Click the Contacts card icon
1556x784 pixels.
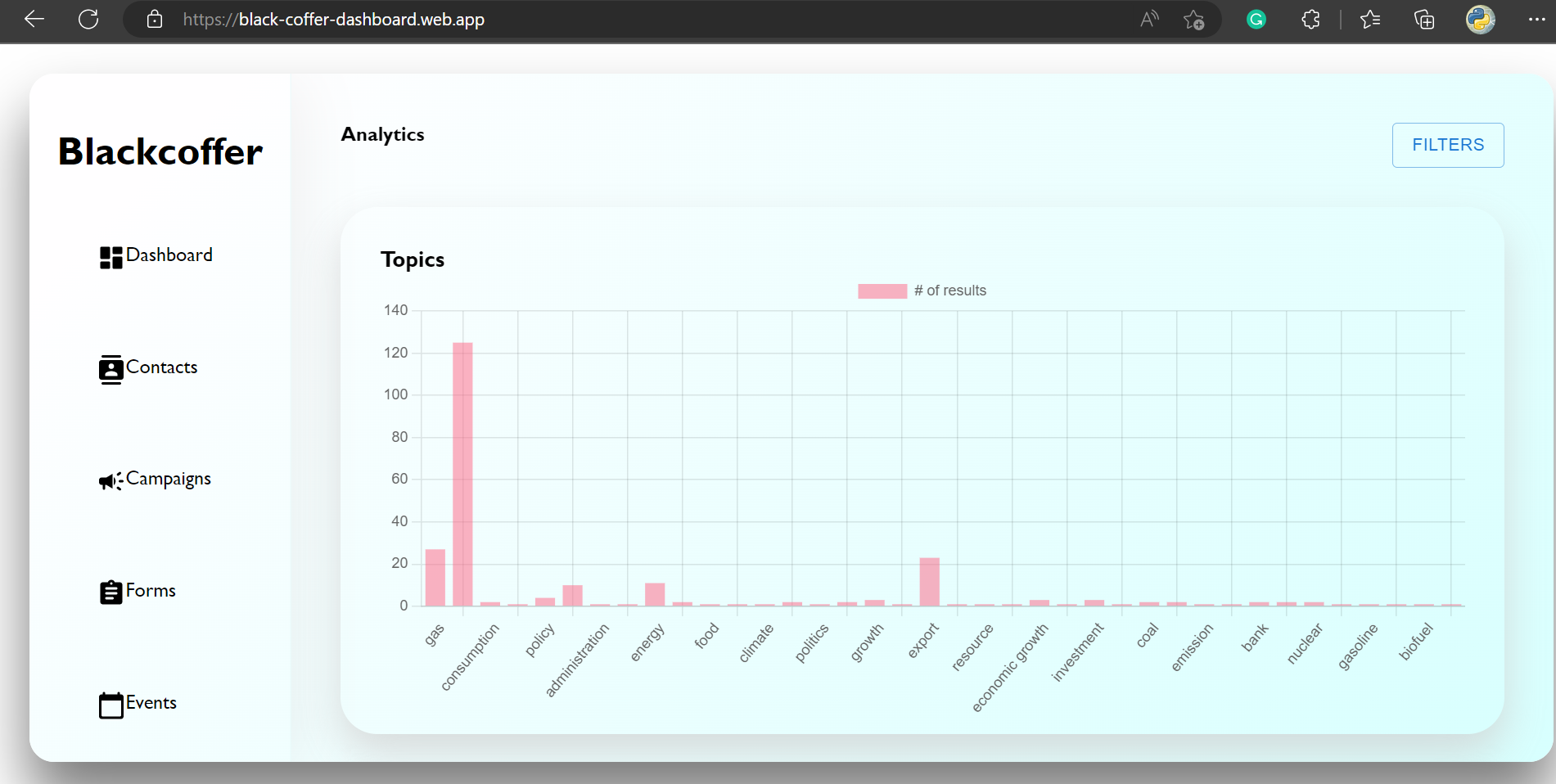click(110, 370)
